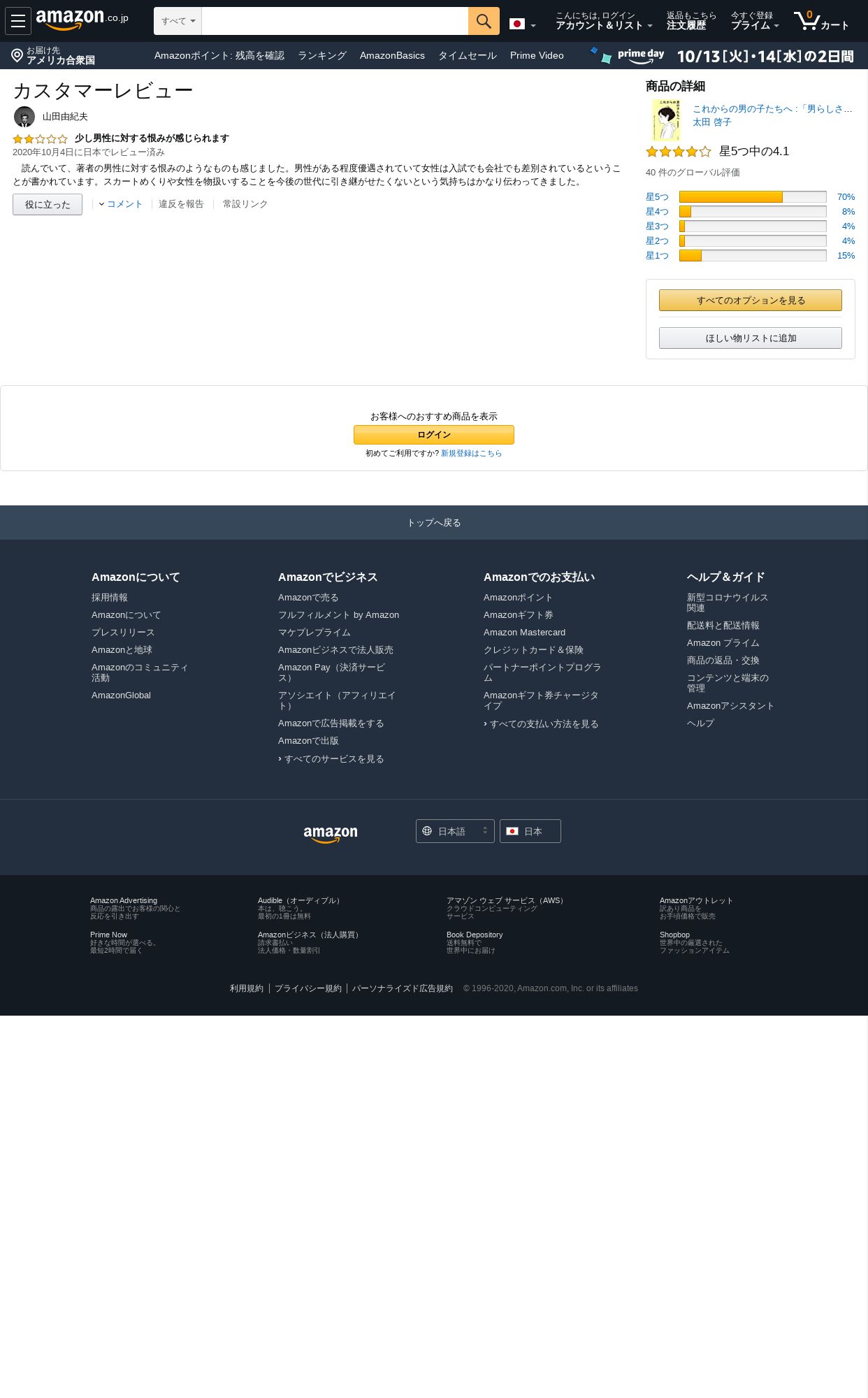The width and height of the screenshot is (868, 1398).
Task: Click reviewer 山田由紀夫 avatar
Action: [24, 117]
